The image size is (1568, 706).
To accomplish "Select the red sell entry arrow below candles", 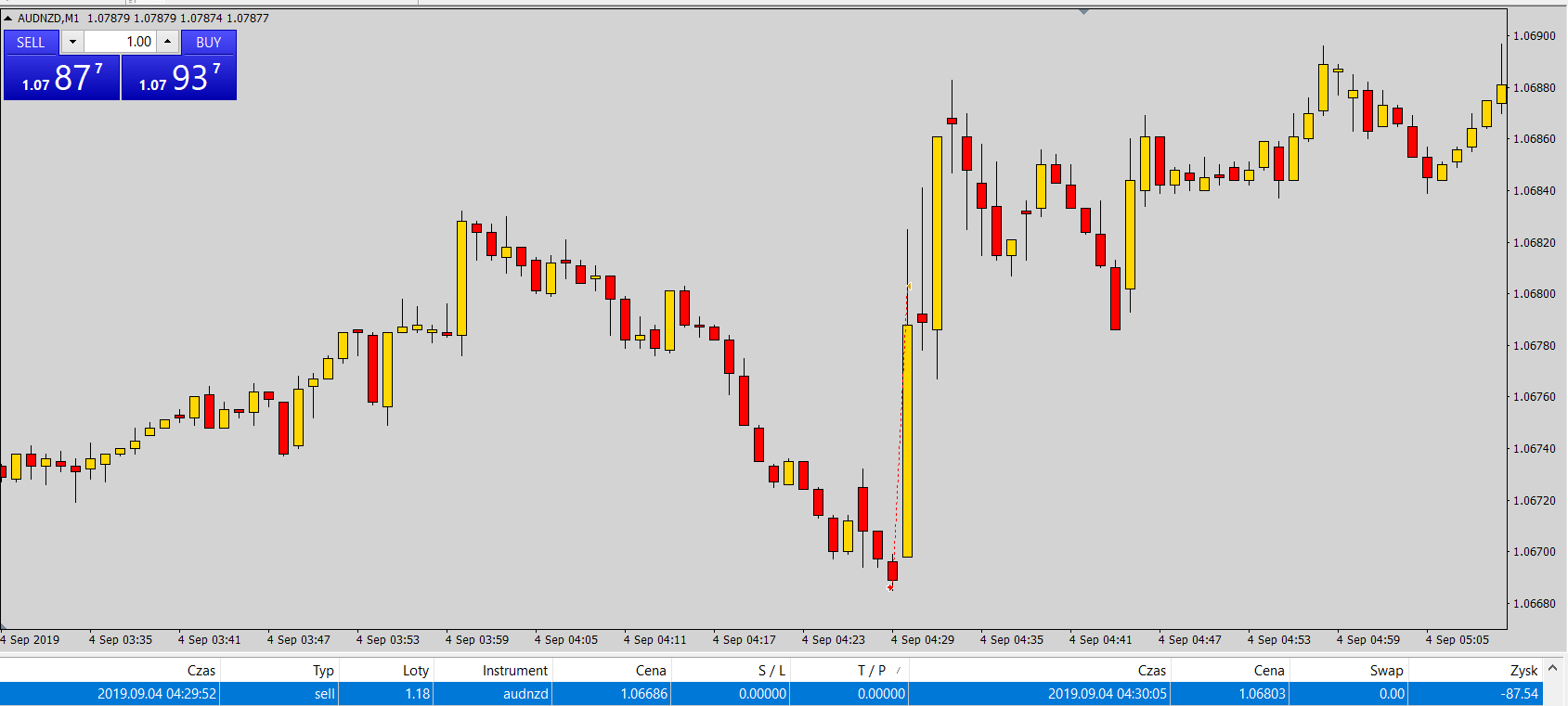I will point(890,587).
